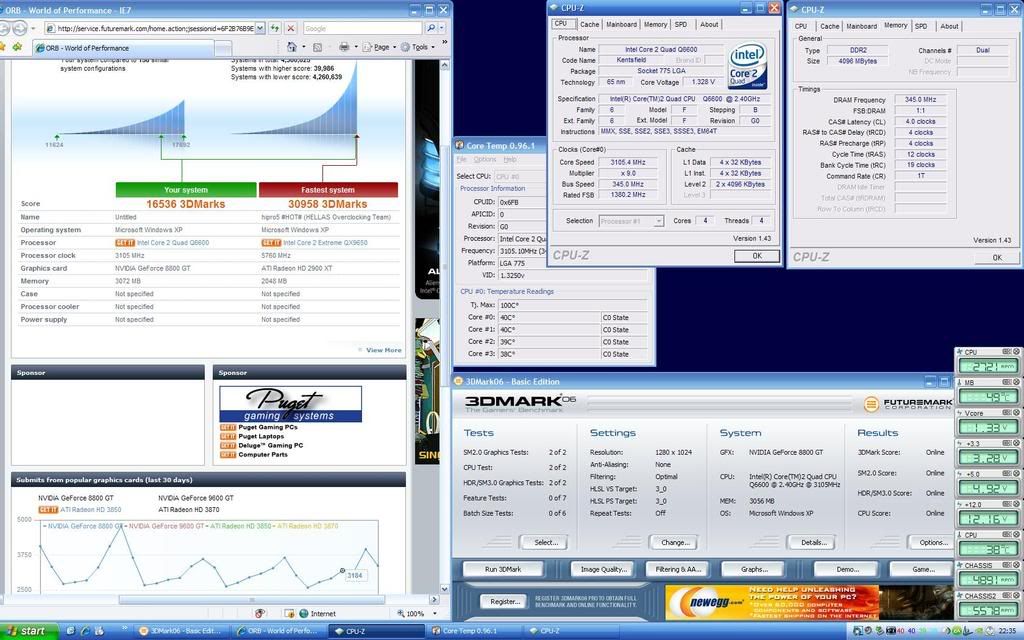This screenshot has width=1024, height=640.
Task: Click the system tray clock showing 22:35
Action: point(1006,631)
